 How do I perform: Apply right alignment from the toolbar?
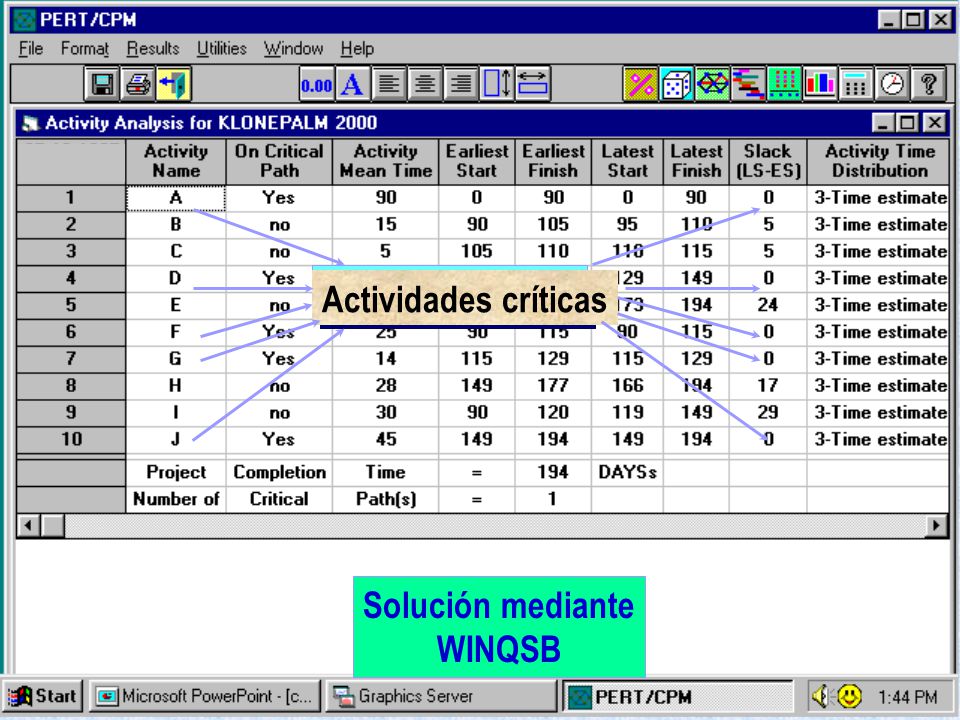click(460, 84)
